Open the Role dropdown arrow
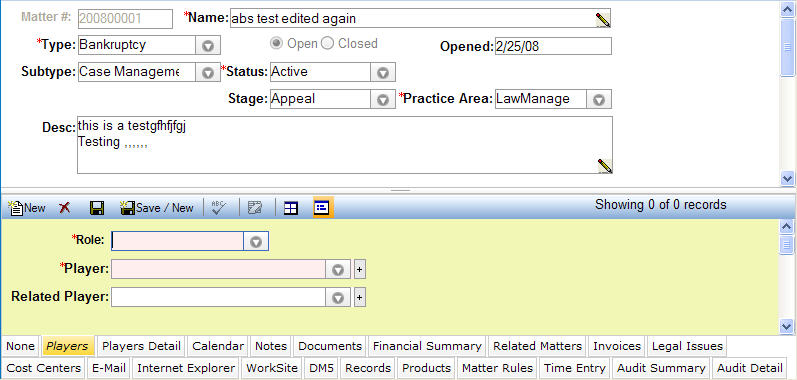The image size is (797, 380). (x=256, y=241)
